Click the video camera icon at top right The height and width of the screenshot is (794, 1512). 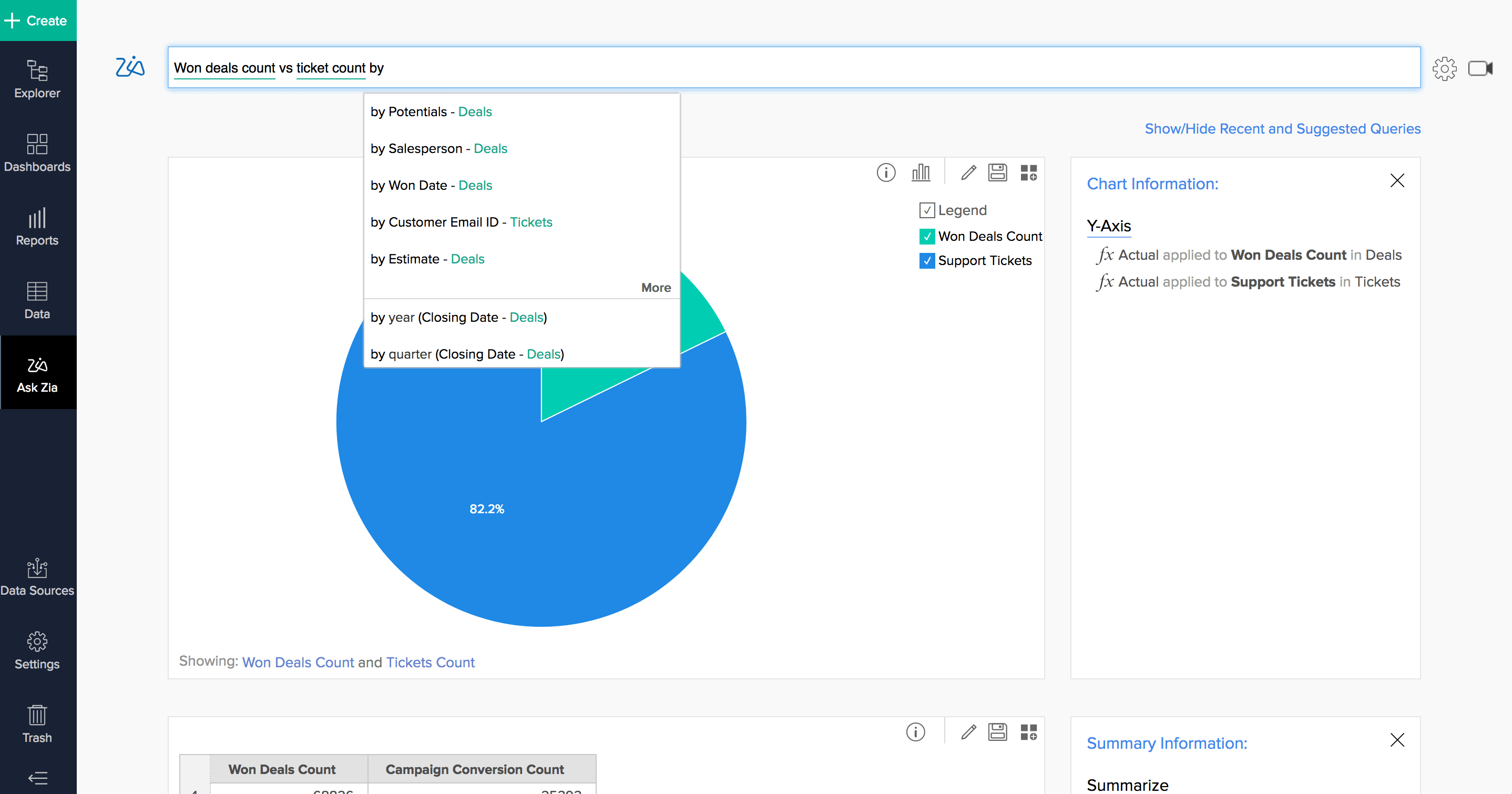point(1480,68)
